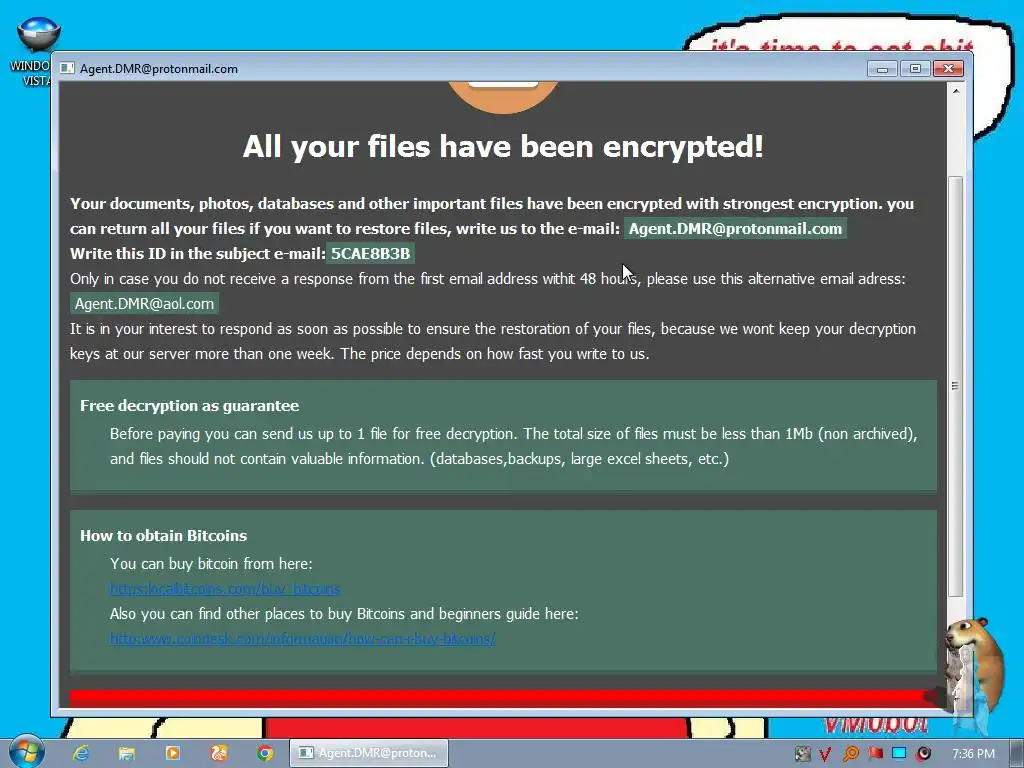Screen dimensions: 1024x768
Task: Open the red flag Action Center tray icon
Action: click(875, 753)
